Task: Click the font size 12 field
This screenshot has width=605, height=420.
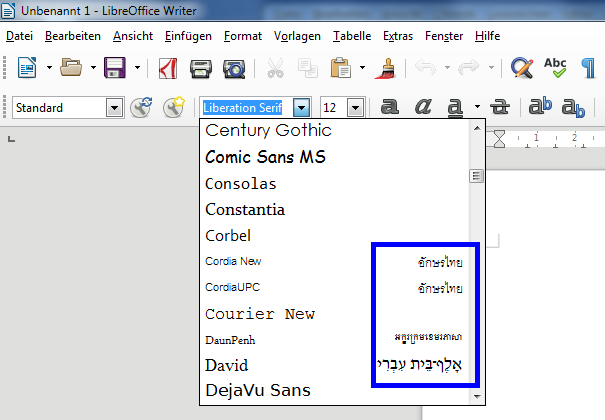Action: [334, 108]
